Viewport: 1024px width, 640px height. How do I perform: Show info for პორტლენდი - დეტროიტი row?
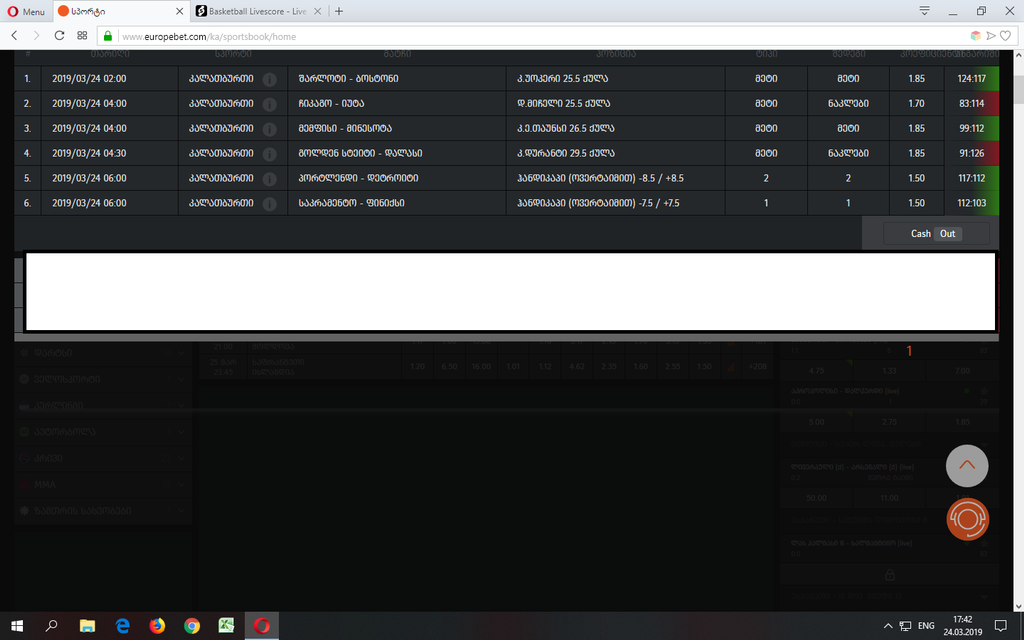pyautogui.click(x=269, y=178)
